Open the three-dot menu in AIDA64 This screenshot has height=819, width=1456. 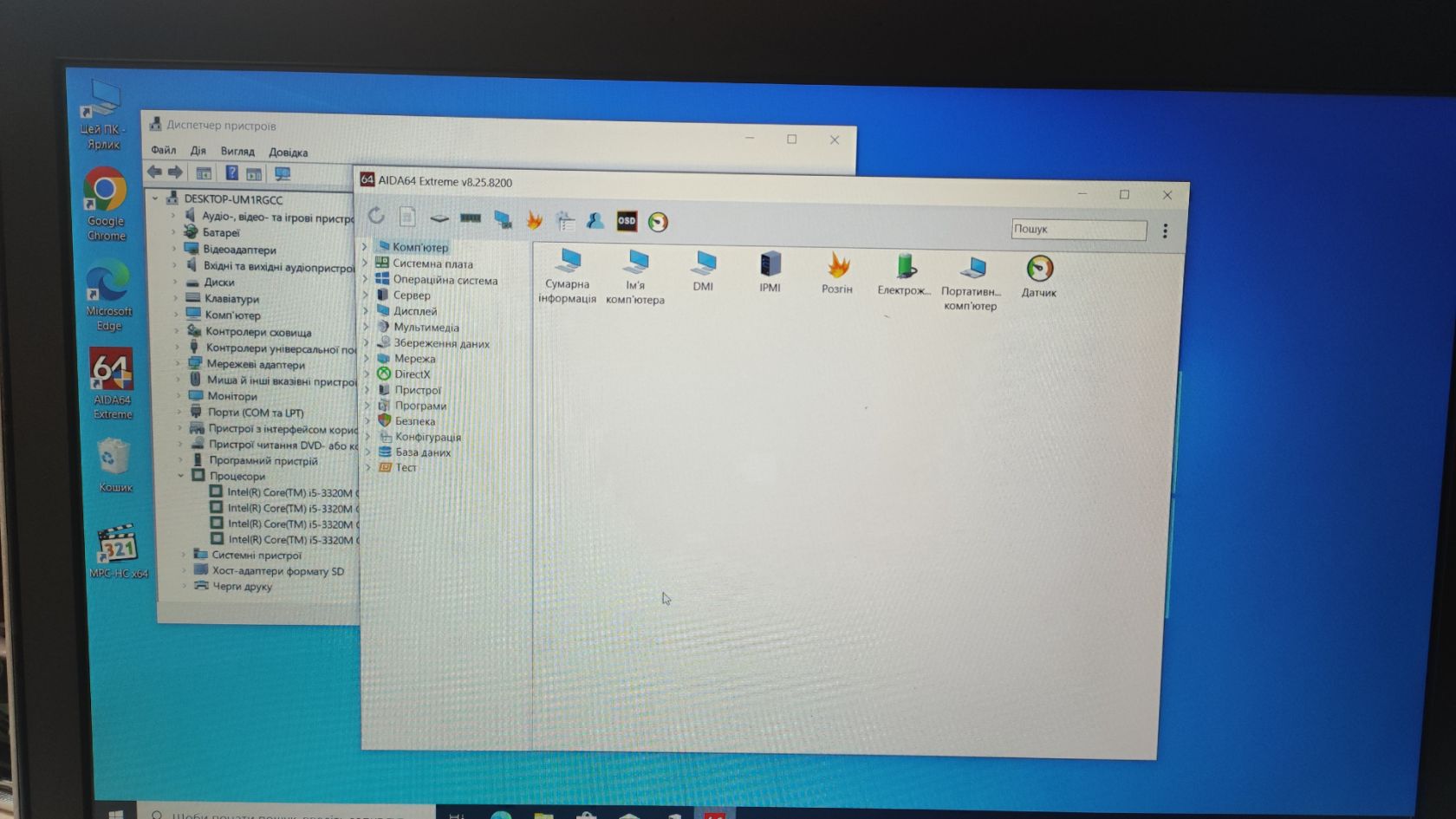pyautogui.click(x=1166, y=231)
